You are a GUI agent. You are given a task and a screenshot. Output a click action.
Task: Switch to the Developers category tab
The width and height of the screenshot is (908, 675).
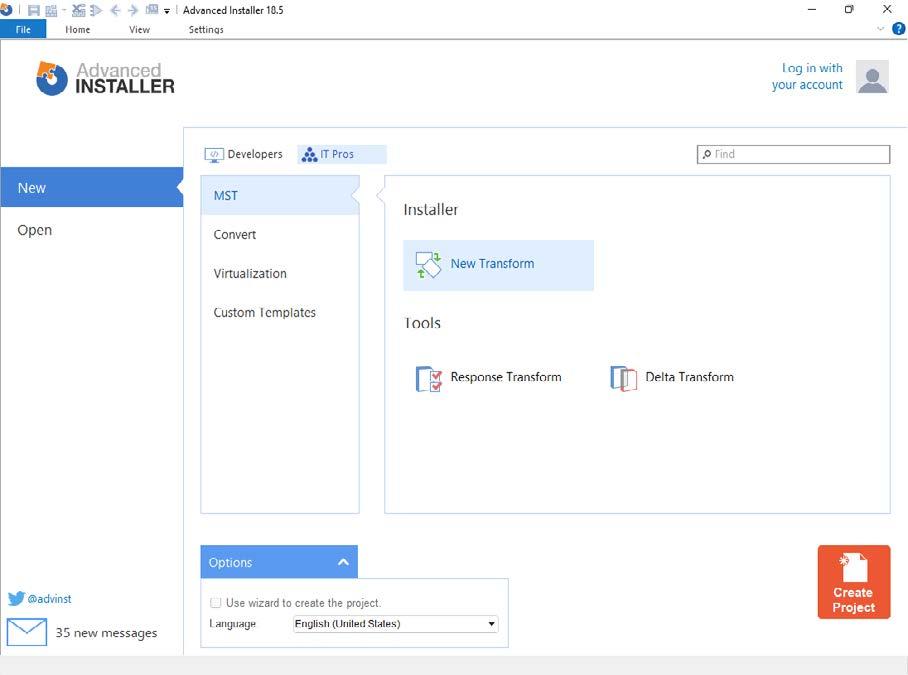pyautogui.click(x=243, y=155)
